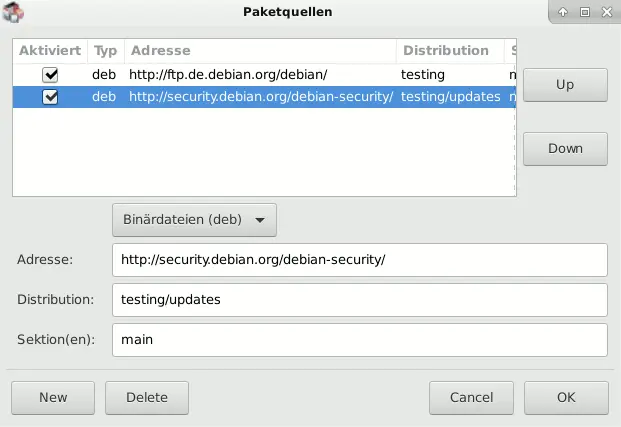Screen dimensions: 621x427
Task: Click the roll-up window arrow icon
Action: tap(565, 12)
